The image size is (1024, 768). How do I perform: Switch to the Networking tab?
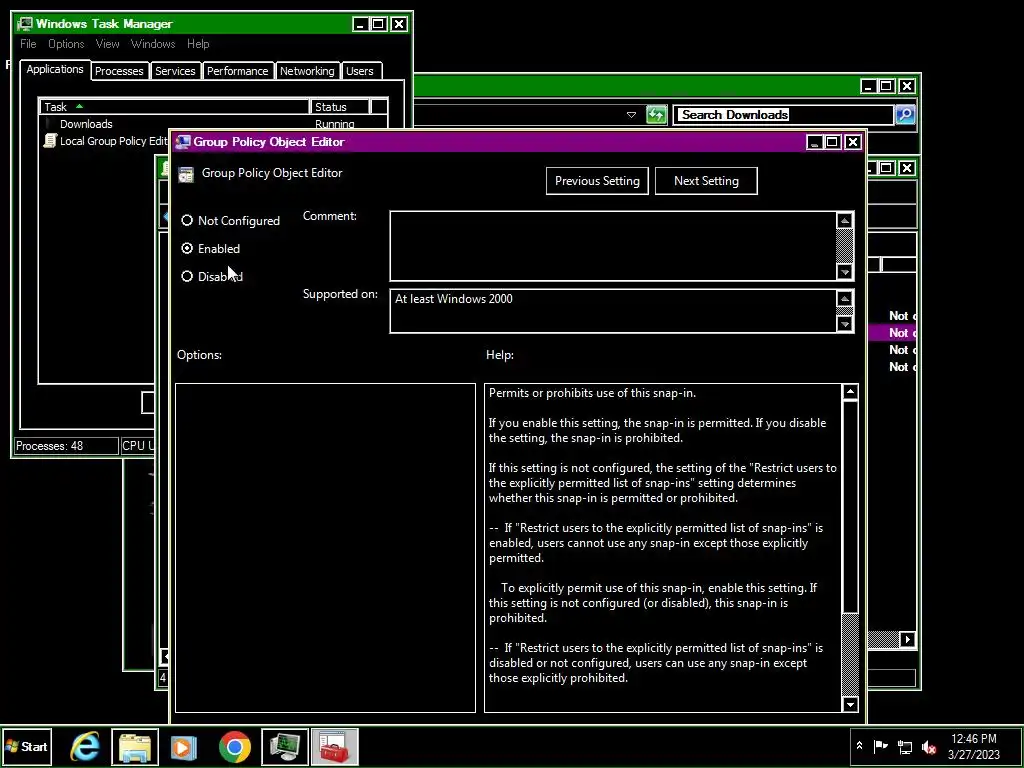(307, 71)
